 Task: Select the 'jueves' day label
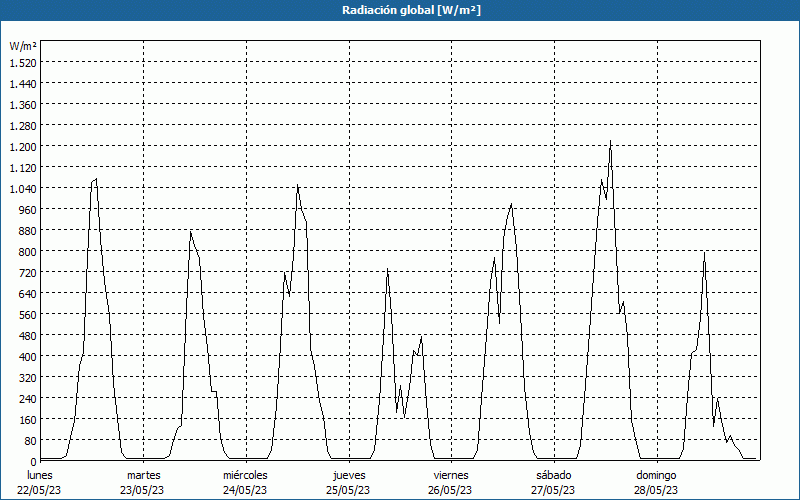tap(349, 475)
